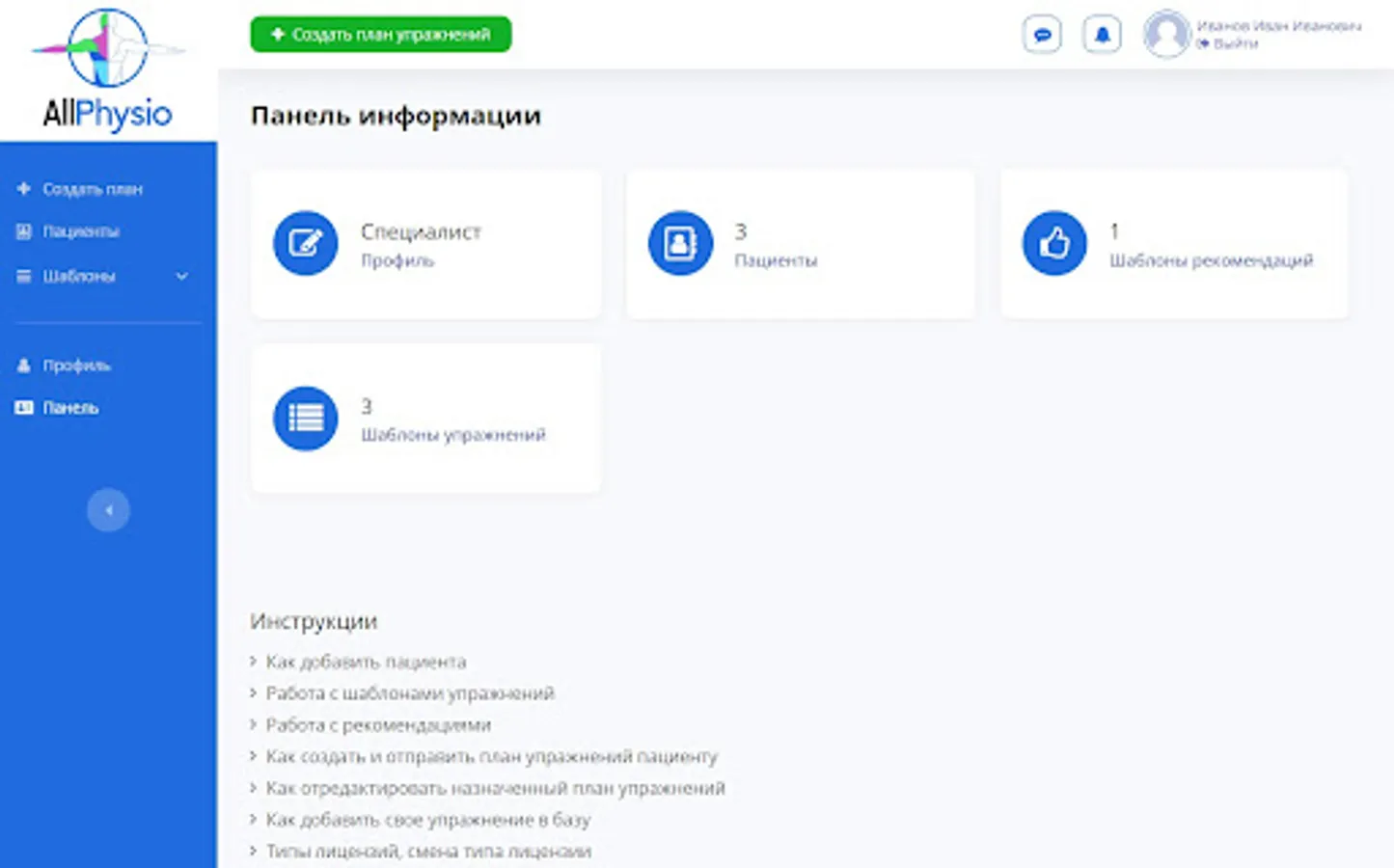Select Создать план in the sidebar
This screenshot has width=1394, height=868.
pos(93,189)
